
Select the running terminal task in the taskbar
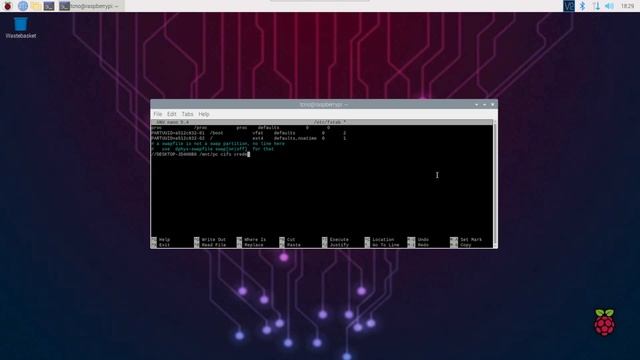90,6
